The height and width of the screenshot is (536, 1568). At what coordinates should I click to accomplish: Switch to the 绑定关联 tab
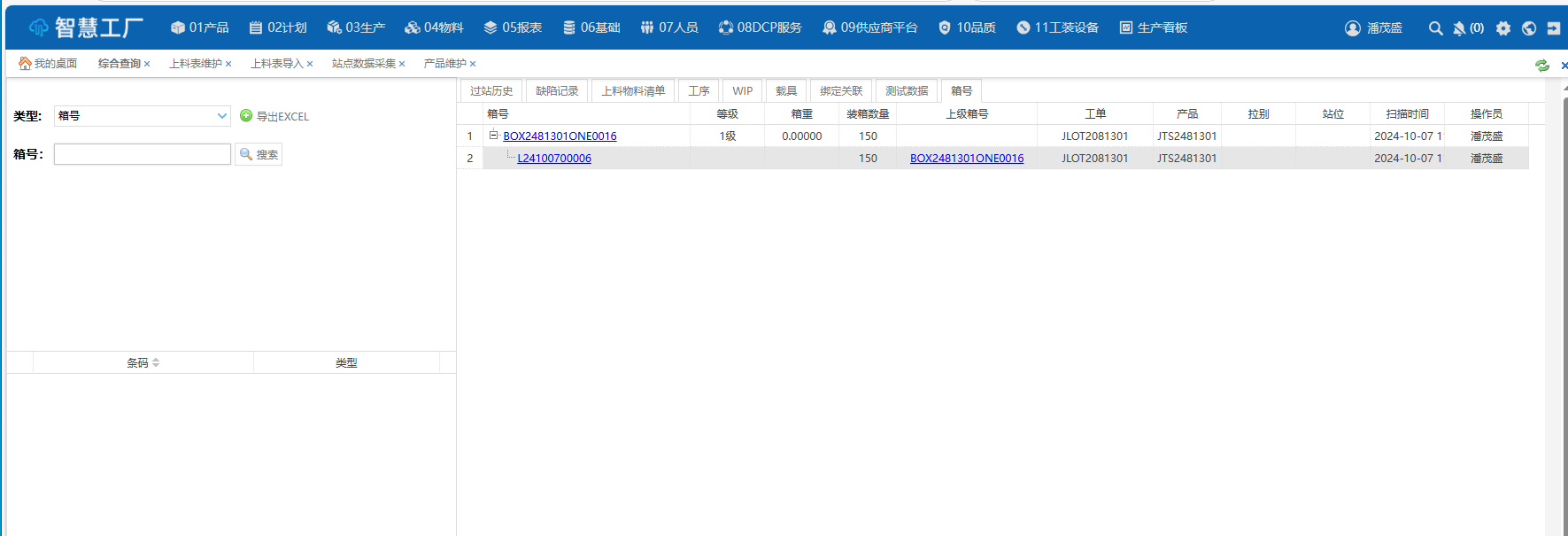840,91
